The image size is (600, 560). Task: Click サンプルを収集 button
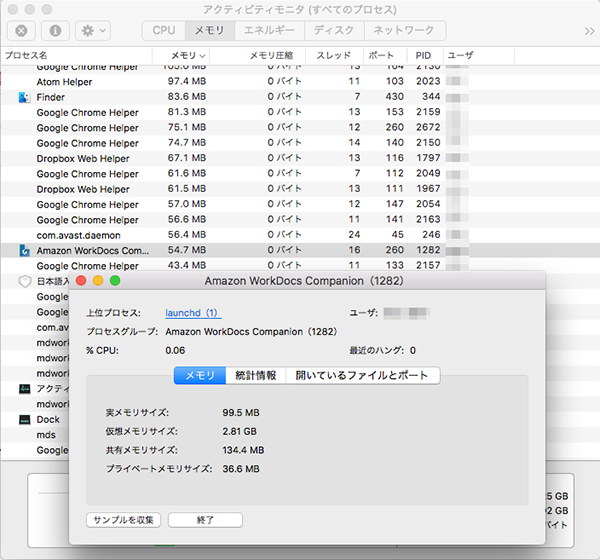123,520
